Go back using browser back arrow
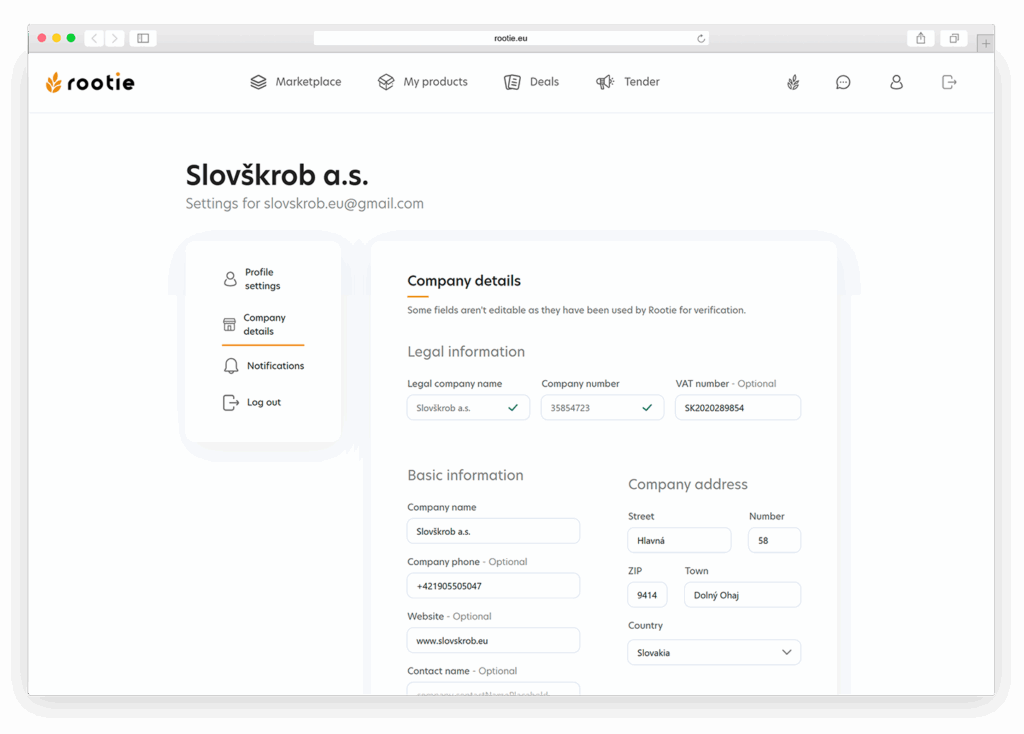The height and width of the screenshot is (734, 1024). 94,39
